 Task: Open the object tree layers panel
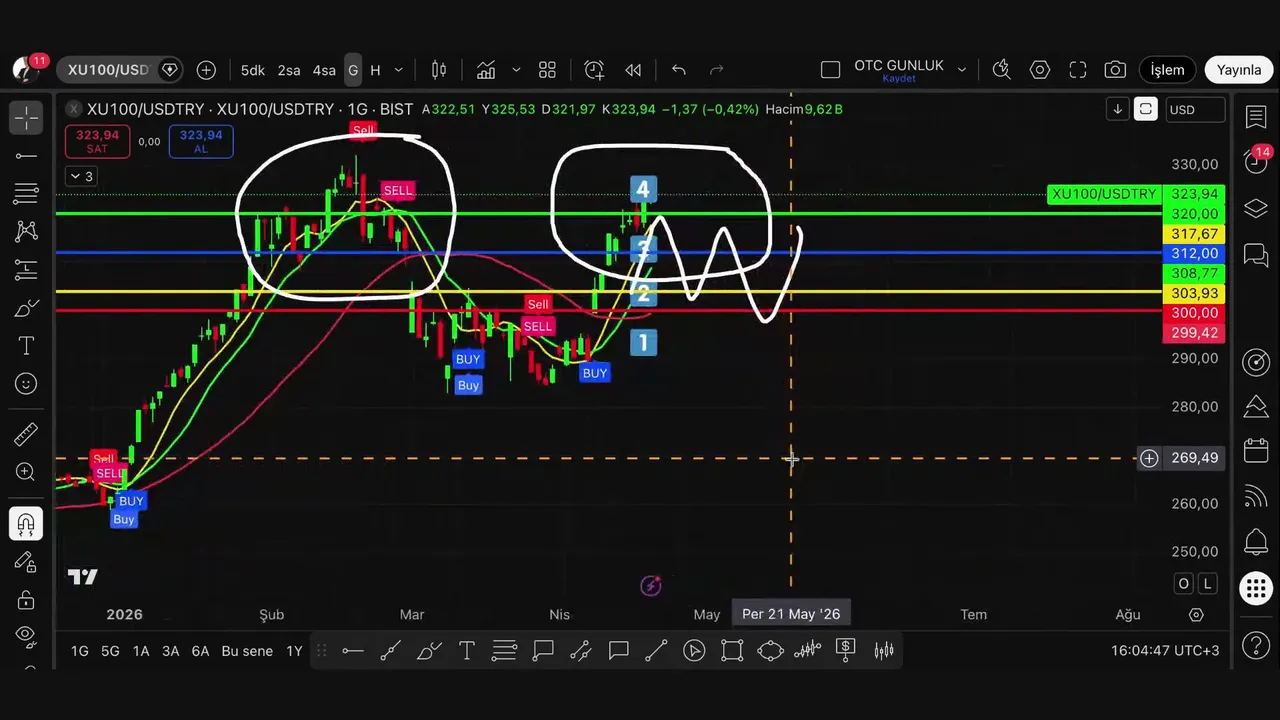pos(1256,208)
